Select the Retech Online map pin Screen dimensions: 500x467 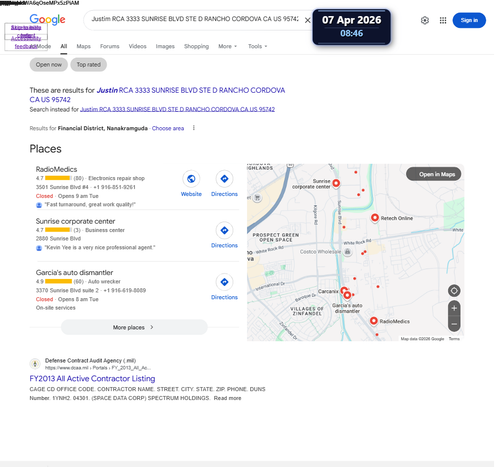pyautogui.click(x=375, y=218)
